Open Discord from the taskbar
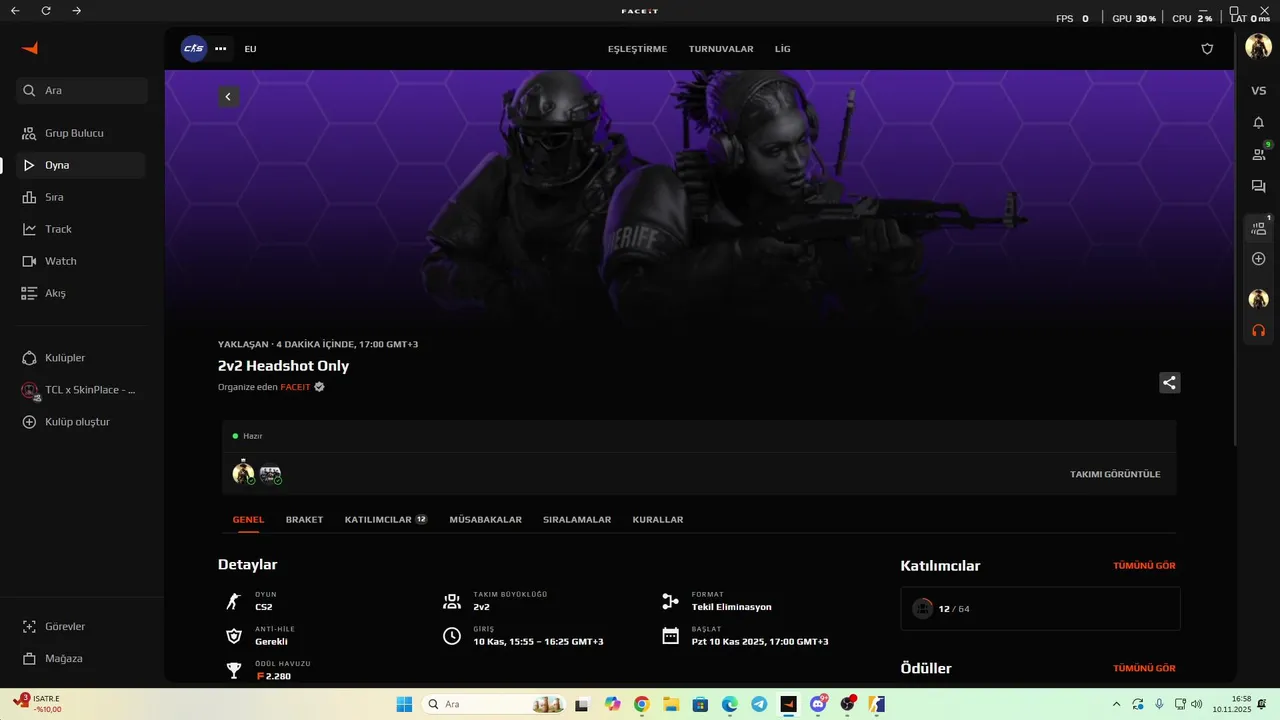 click(x=819, y=704)
